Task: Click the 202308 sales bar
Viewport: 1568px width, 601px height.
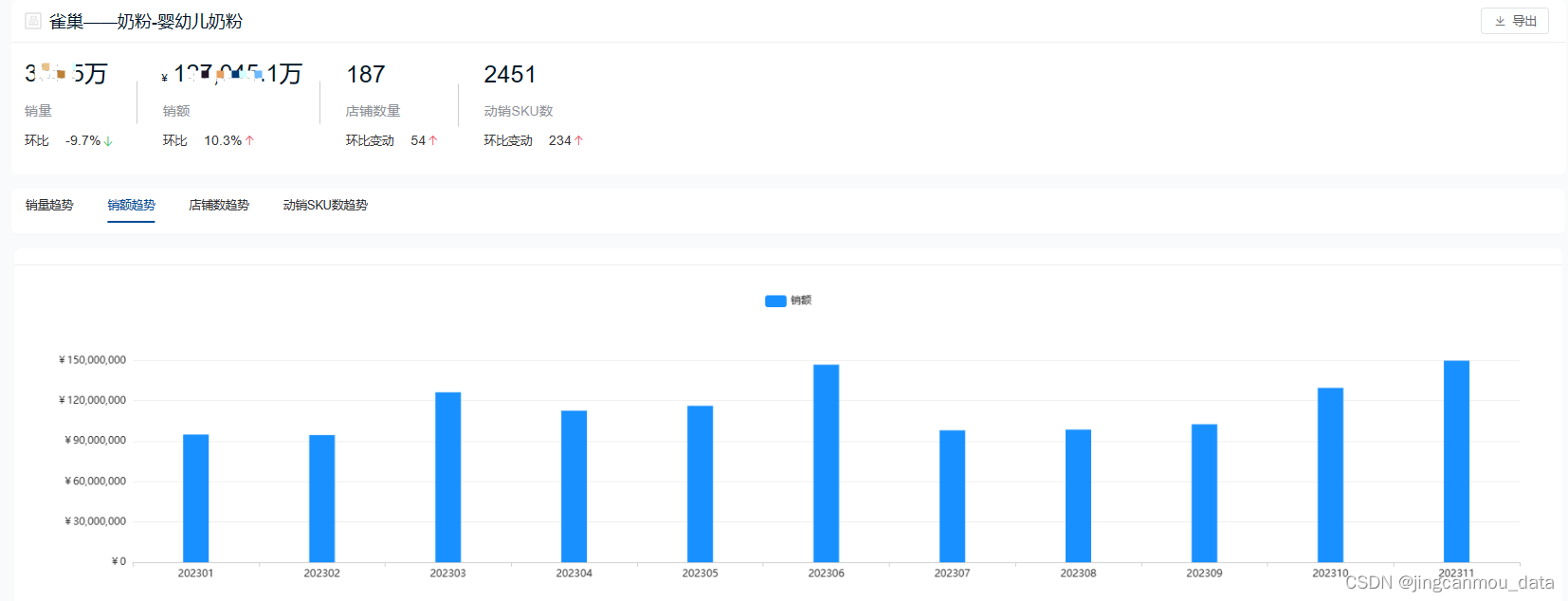Action: 1078,496
